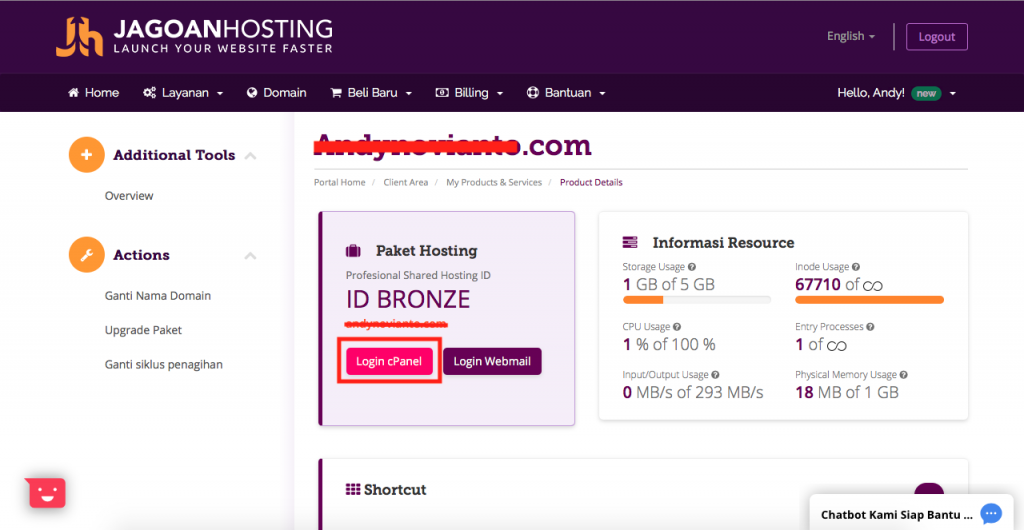Click the Storage Usage help icon
The width and height of the screenshot is (1024, 530).
coord(692,267)
